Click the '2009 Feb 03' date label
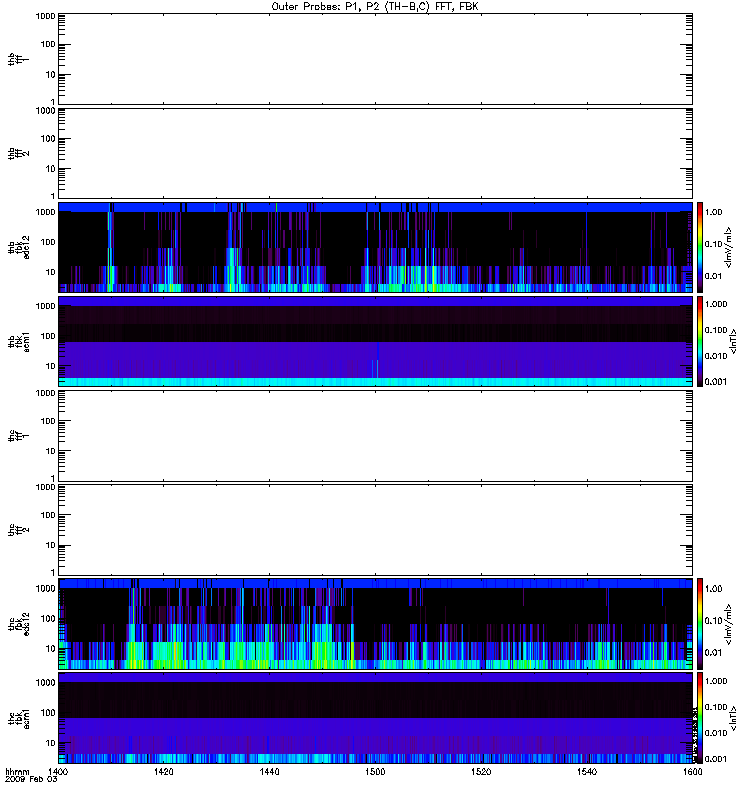Image resolution: width=750 pixels, height=800 pixels. [x=31, y=779]
